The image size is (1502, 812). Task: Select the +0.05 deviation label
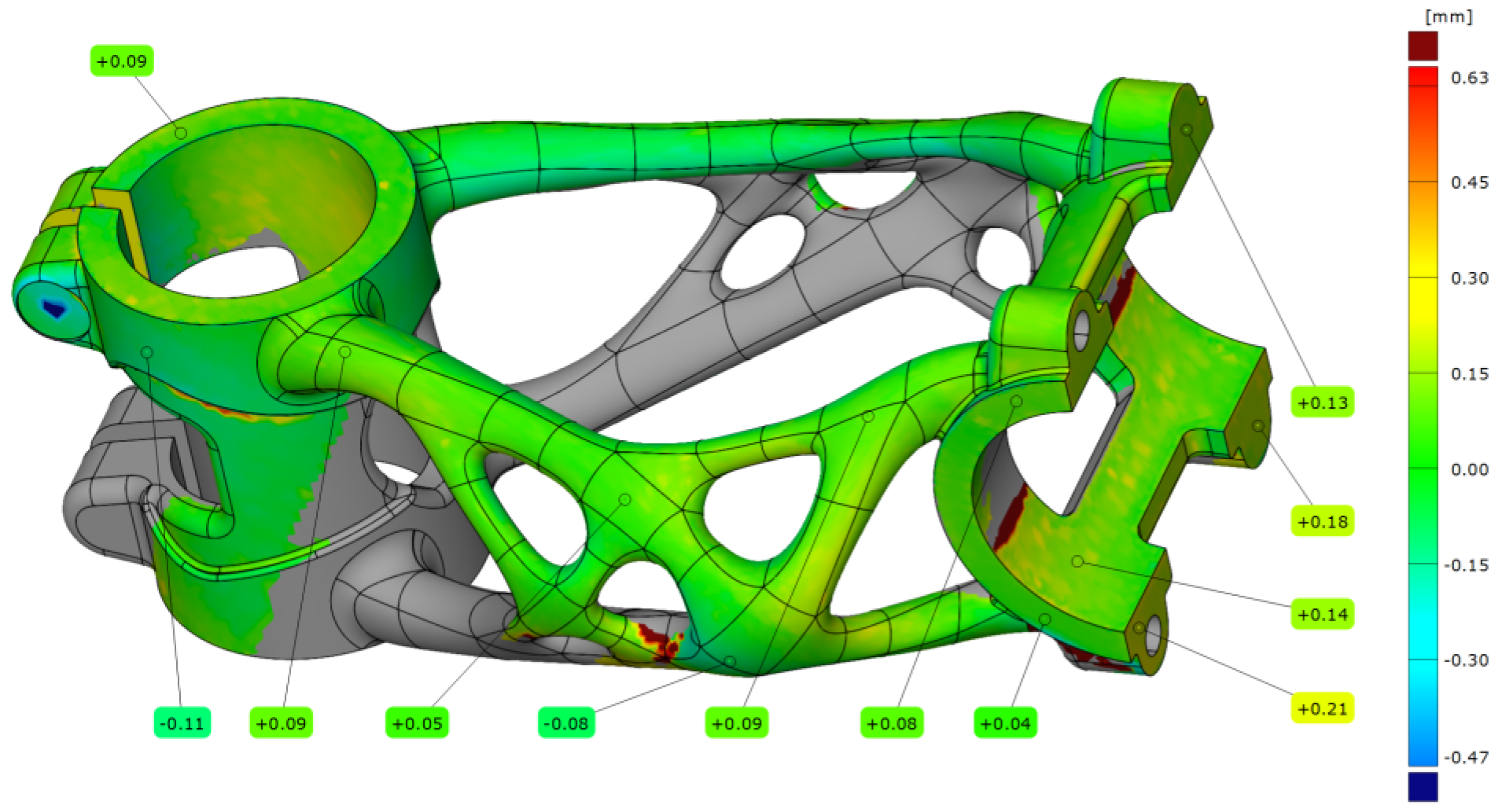tap(417, 723)
